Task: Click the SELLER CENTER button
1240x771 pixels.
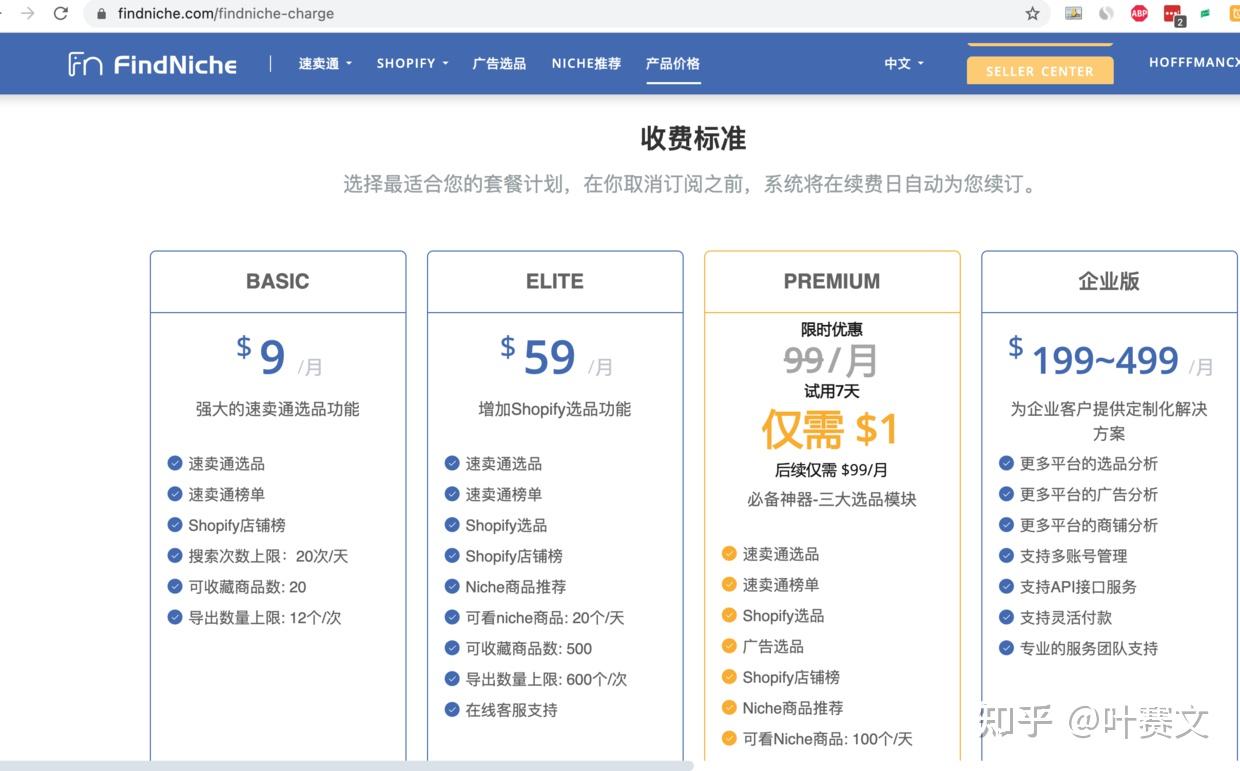Action: click(1040, 71)
